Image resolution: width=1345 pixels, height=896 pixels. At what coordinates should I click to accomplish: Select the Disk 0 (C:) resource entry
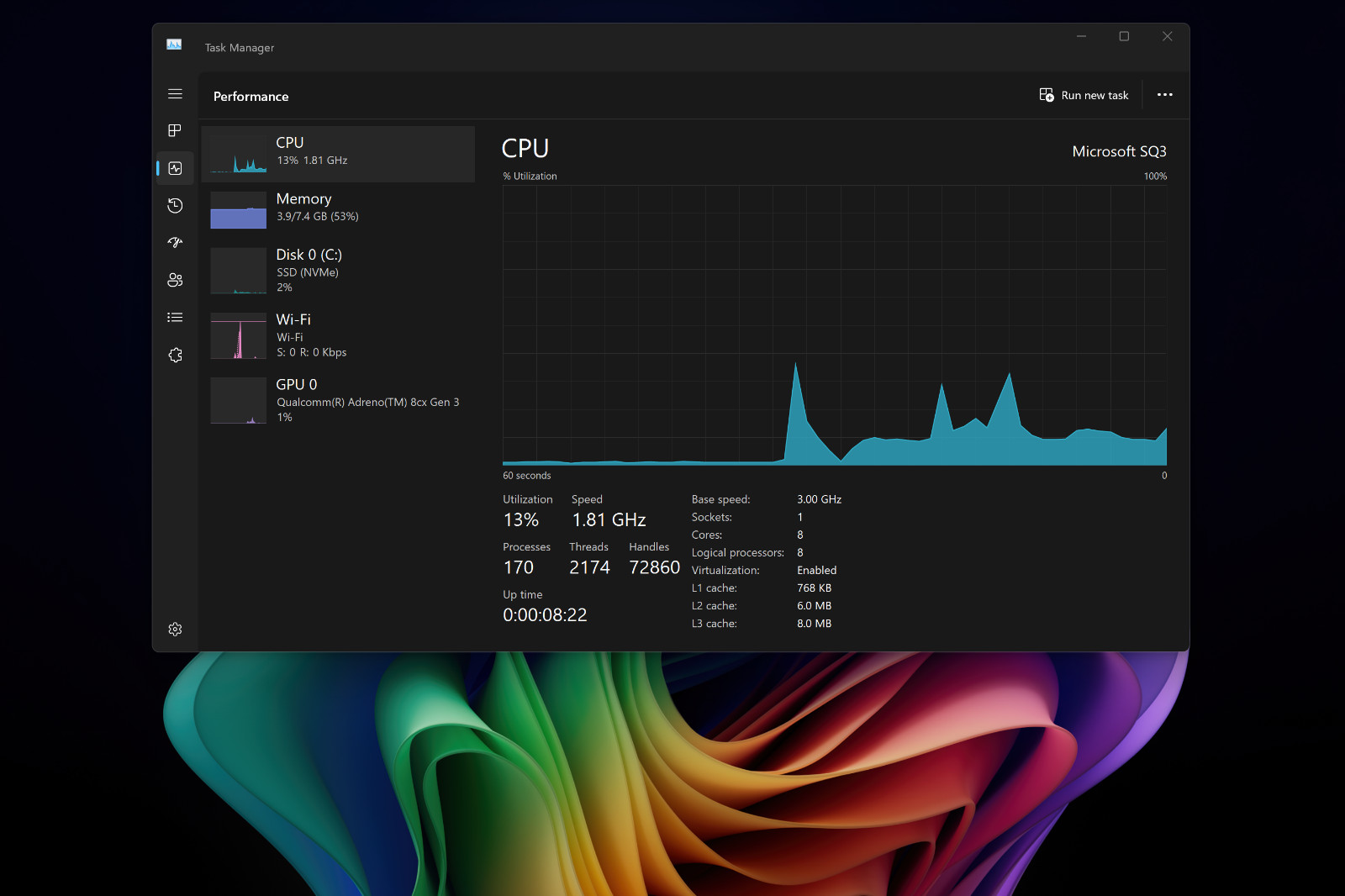click(x=338, y=271)
